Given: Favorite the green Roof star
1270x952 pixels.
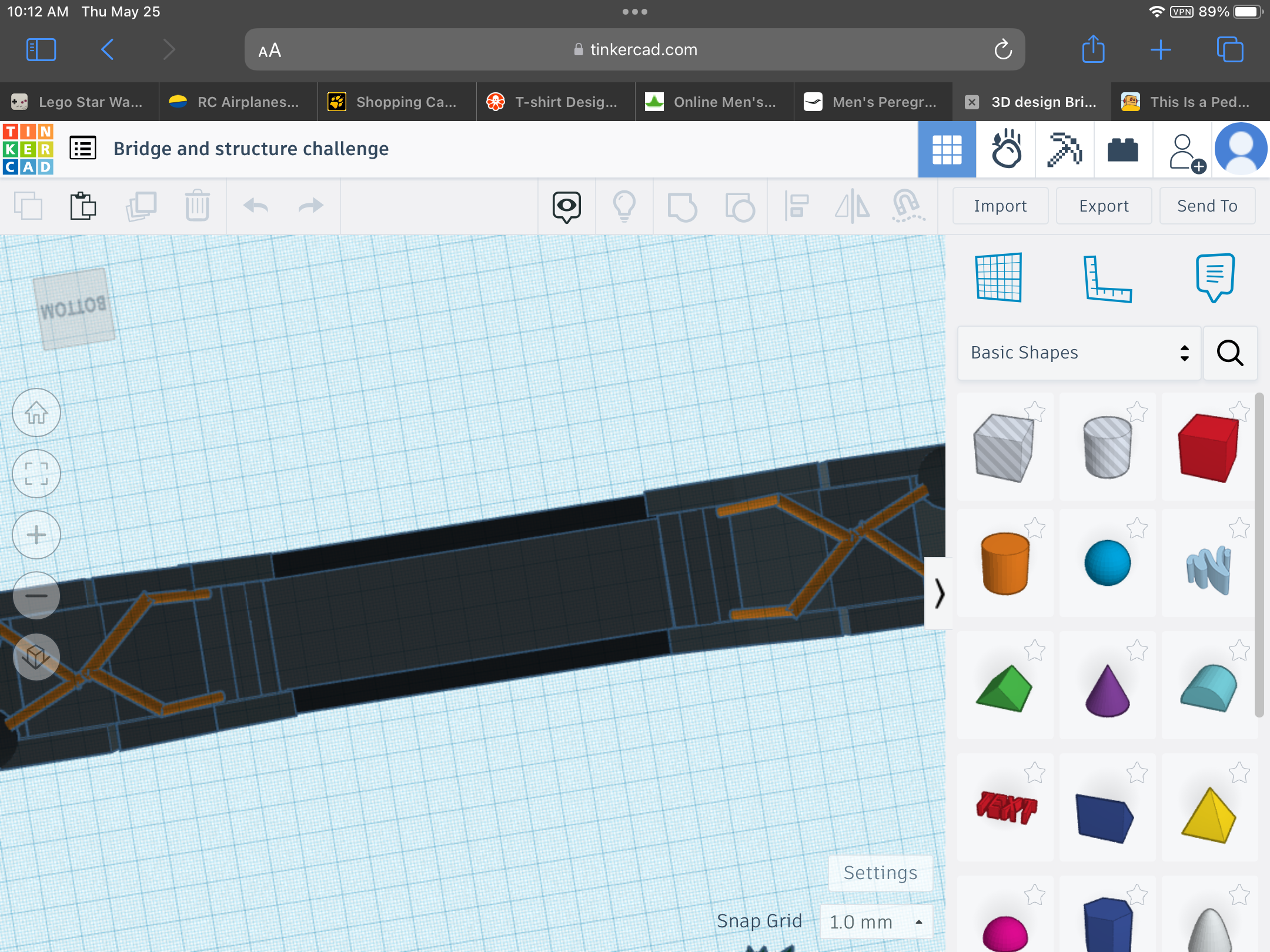Looking at the screenshot, I should coord(1035,650).
